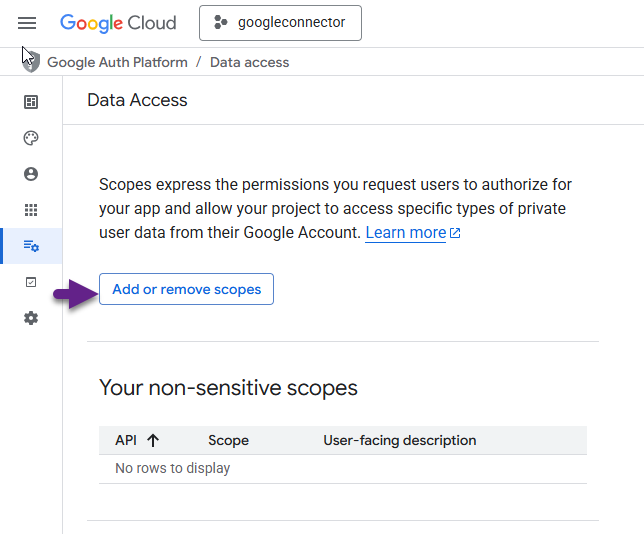Viewport: 644px width, 534px height.
Task: Open the Overview dashboard sidebar icon
Action: pos(31,102)
